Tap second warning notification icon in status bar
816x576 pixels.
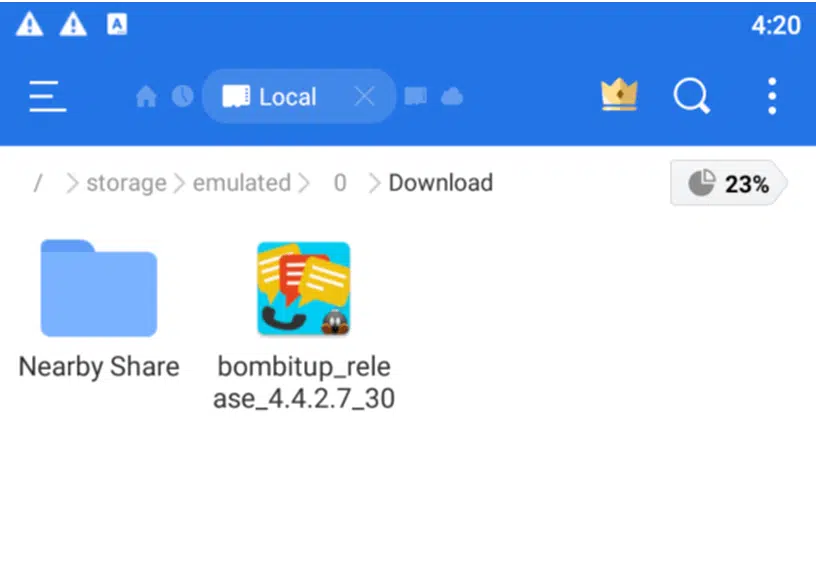73,24
